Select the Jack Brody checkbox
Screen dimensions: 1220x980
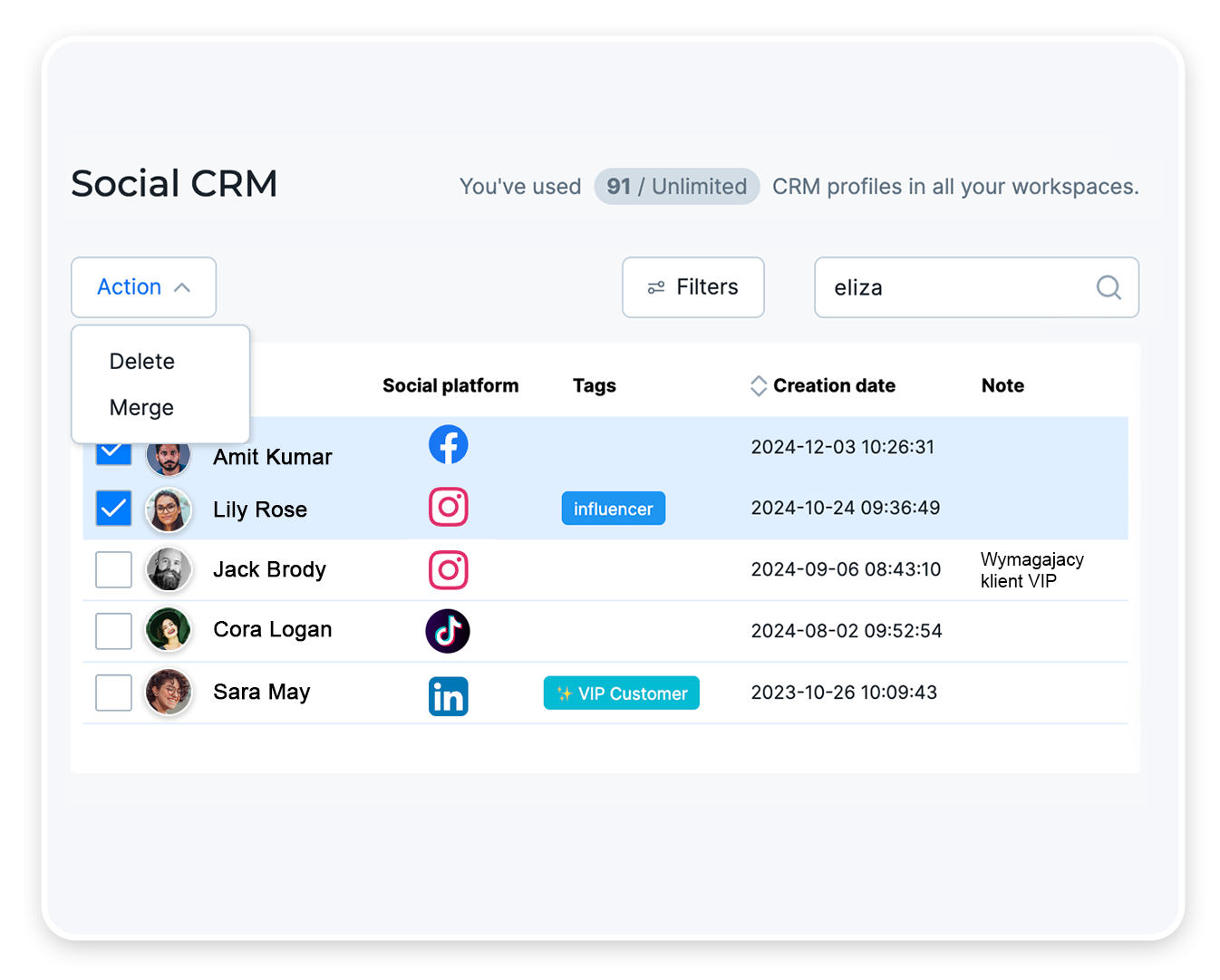(x=113, y=569)
